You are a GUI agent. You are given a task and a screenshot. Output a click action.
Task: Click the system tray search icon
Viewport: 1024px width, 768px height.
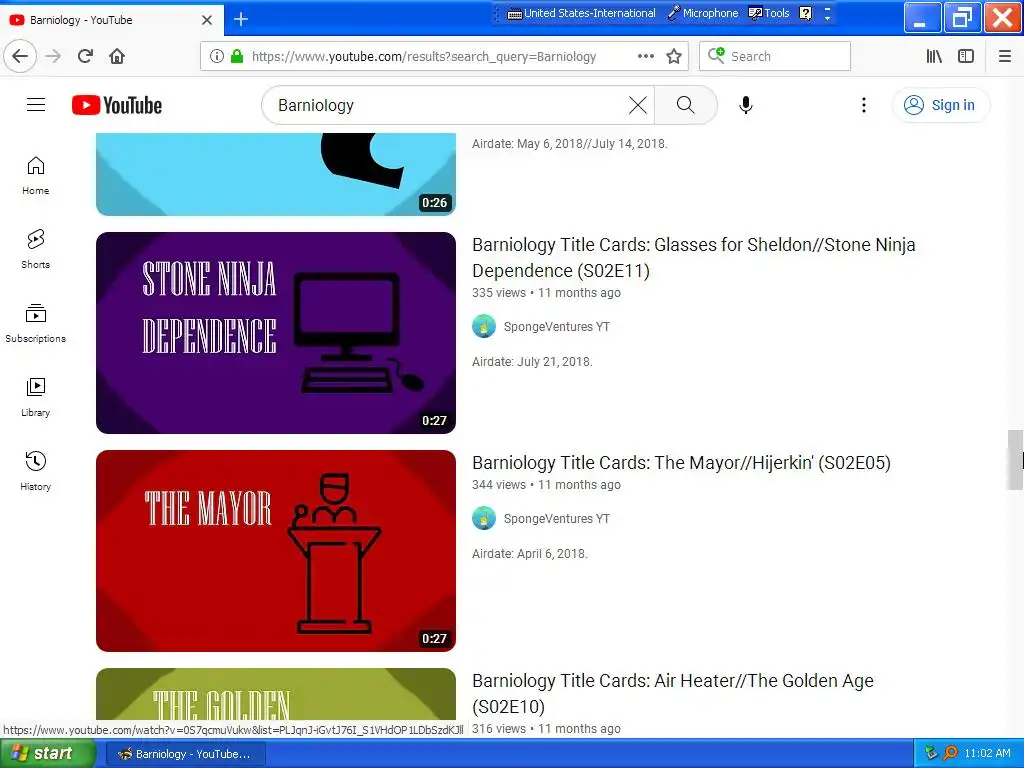[950, 754]
